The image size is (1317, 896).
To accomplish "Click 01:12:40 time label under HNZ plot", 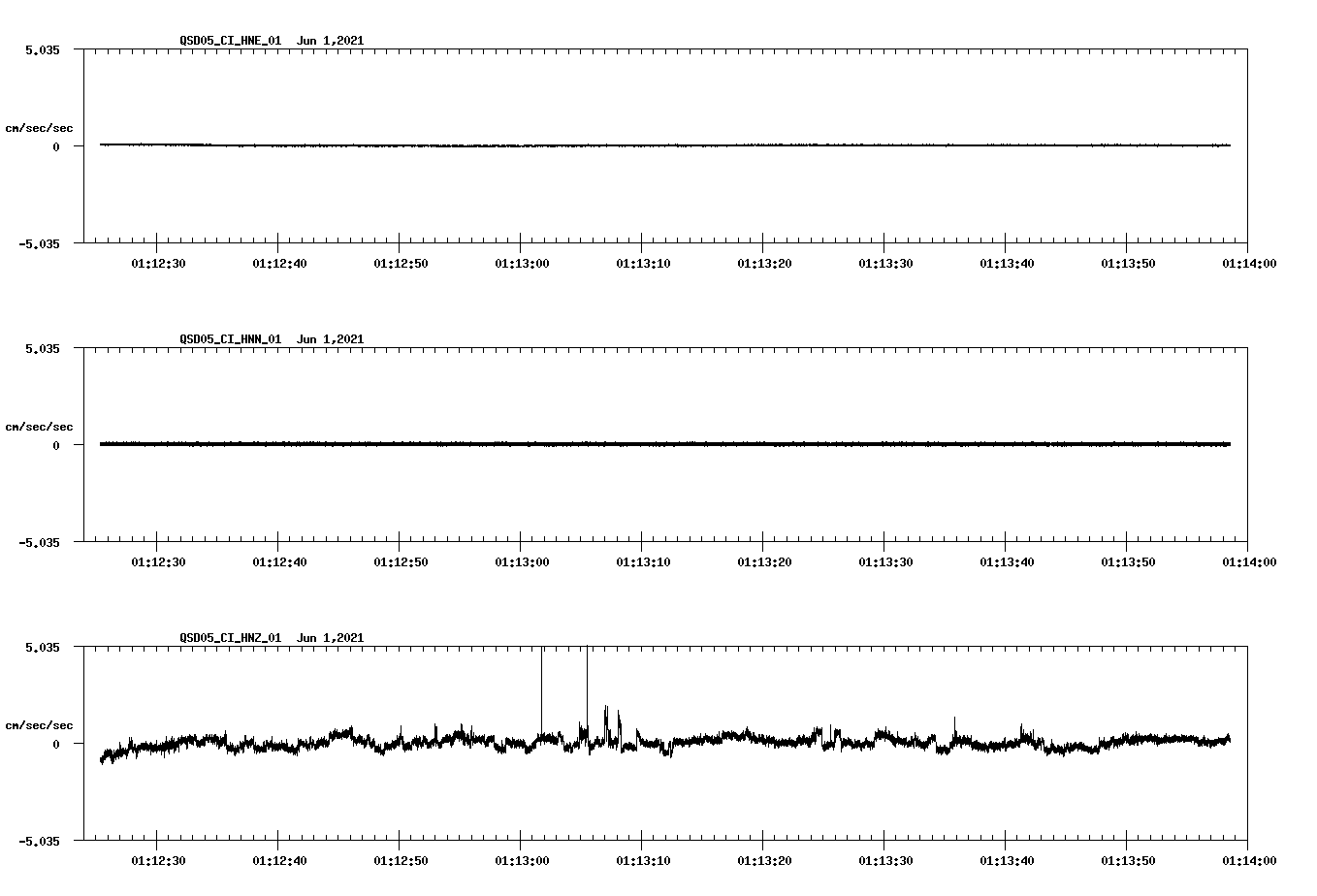I will [279, 860].
